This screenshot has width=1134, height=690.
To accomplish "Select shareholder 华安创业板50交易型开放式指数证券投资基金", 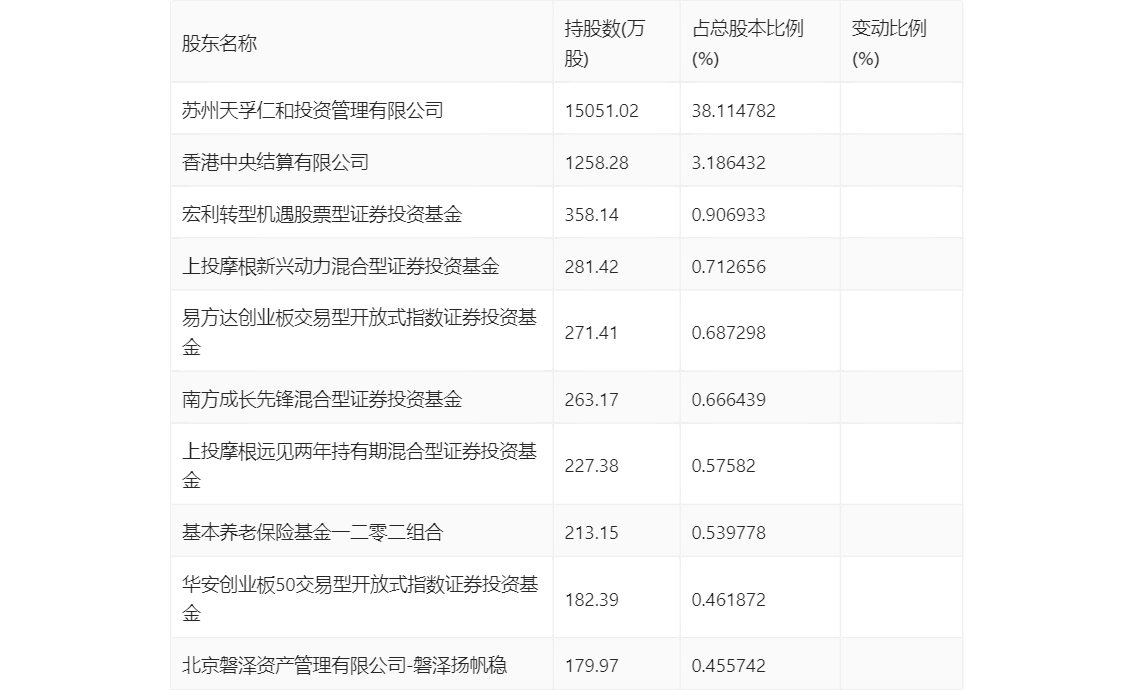I will click(360, 599).
